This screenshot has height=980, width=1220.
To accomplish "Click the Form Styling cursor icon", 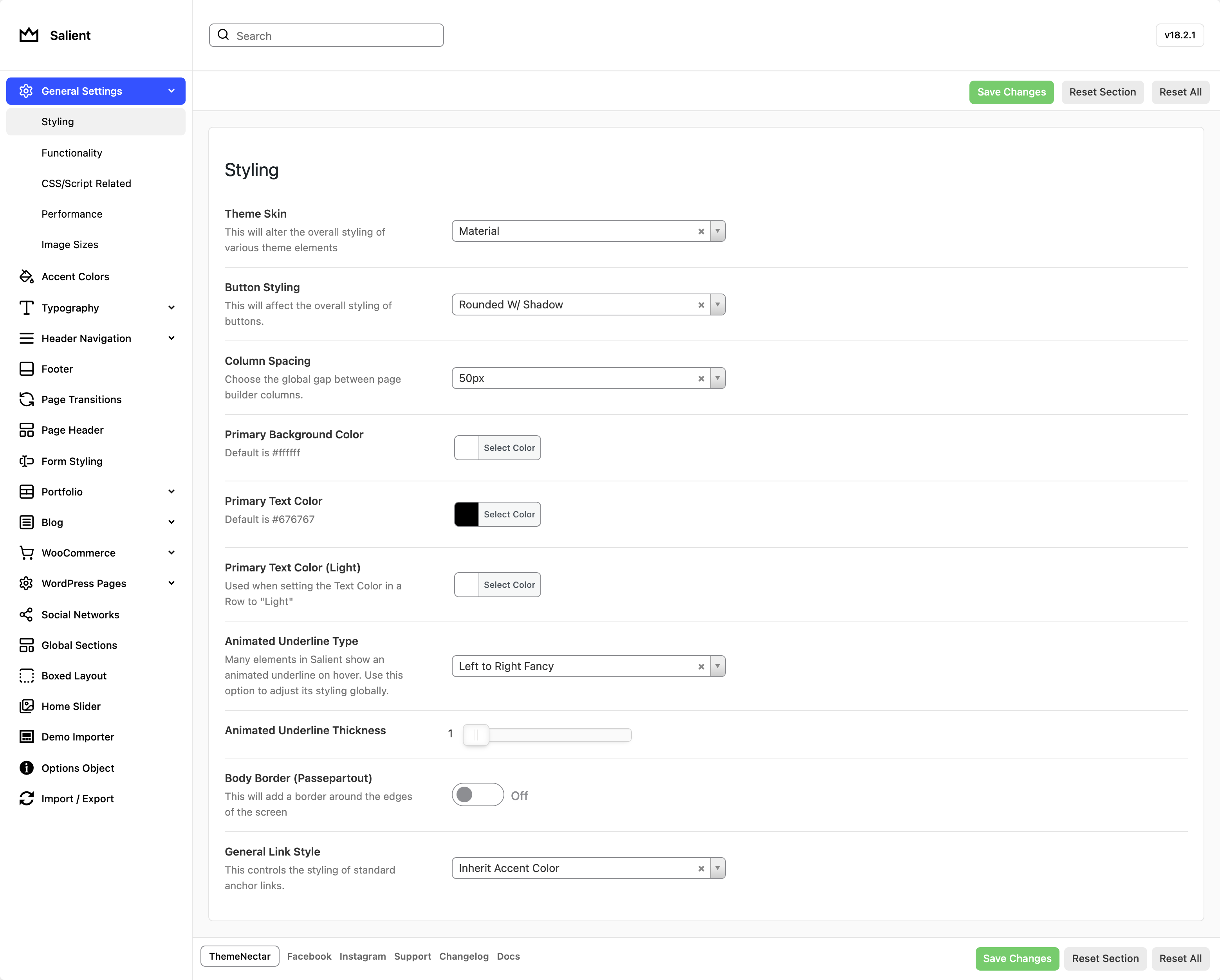I will (26, 461).
